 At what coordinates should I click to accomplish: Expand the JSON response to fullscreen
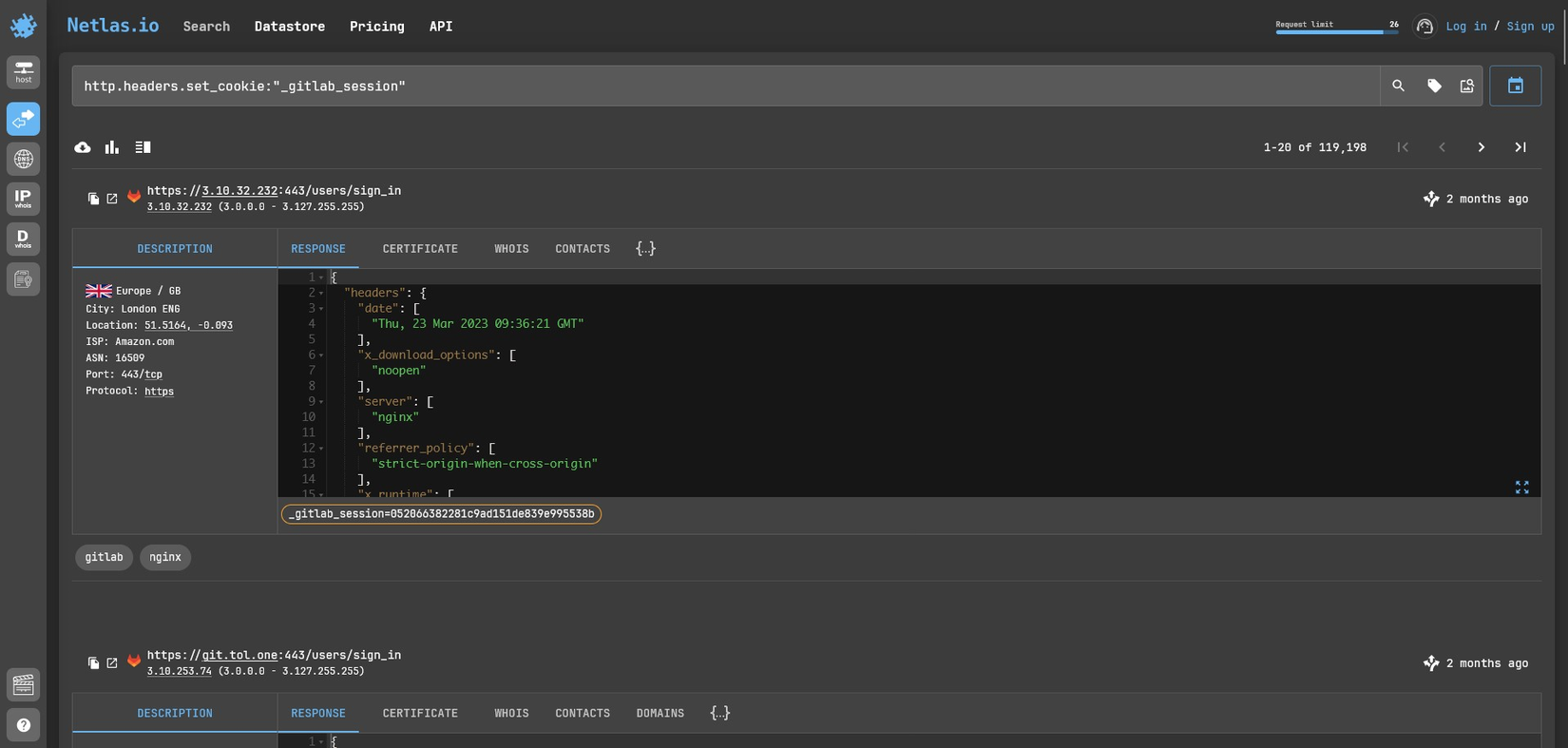1521,487
